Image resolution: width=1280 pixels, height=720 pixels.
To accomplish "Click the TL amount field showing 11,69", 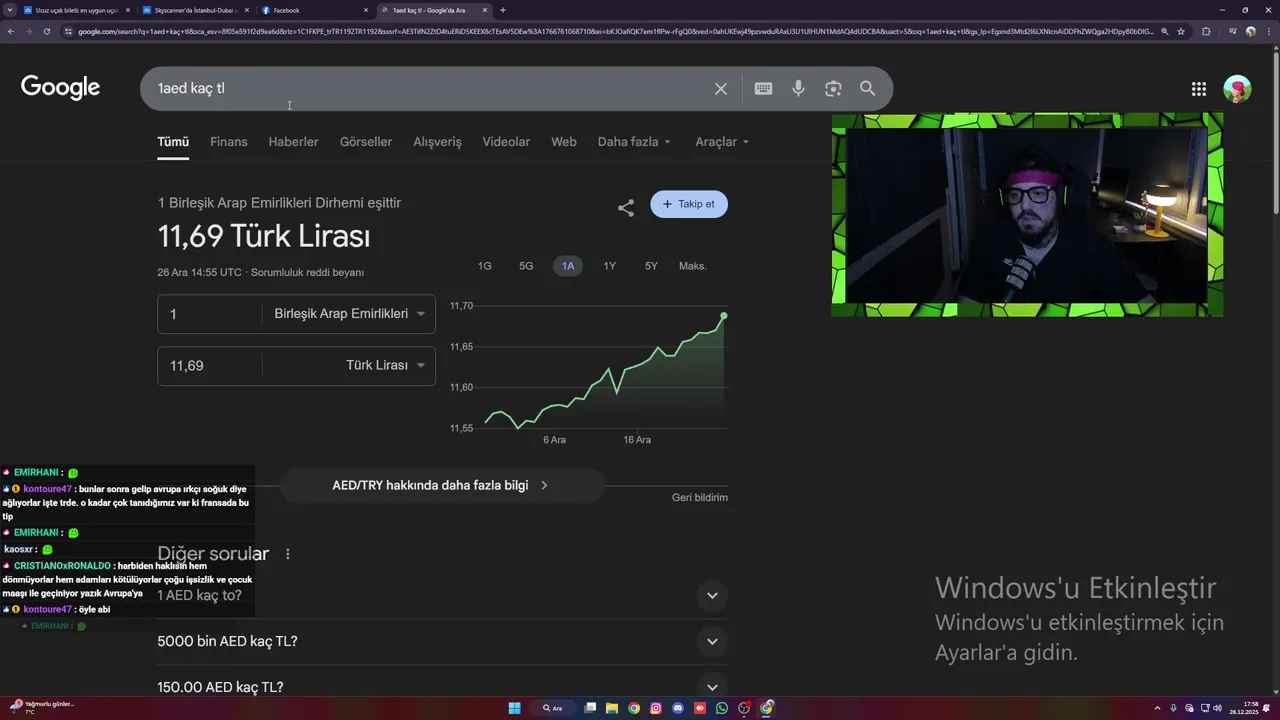I will click(210, 366).
